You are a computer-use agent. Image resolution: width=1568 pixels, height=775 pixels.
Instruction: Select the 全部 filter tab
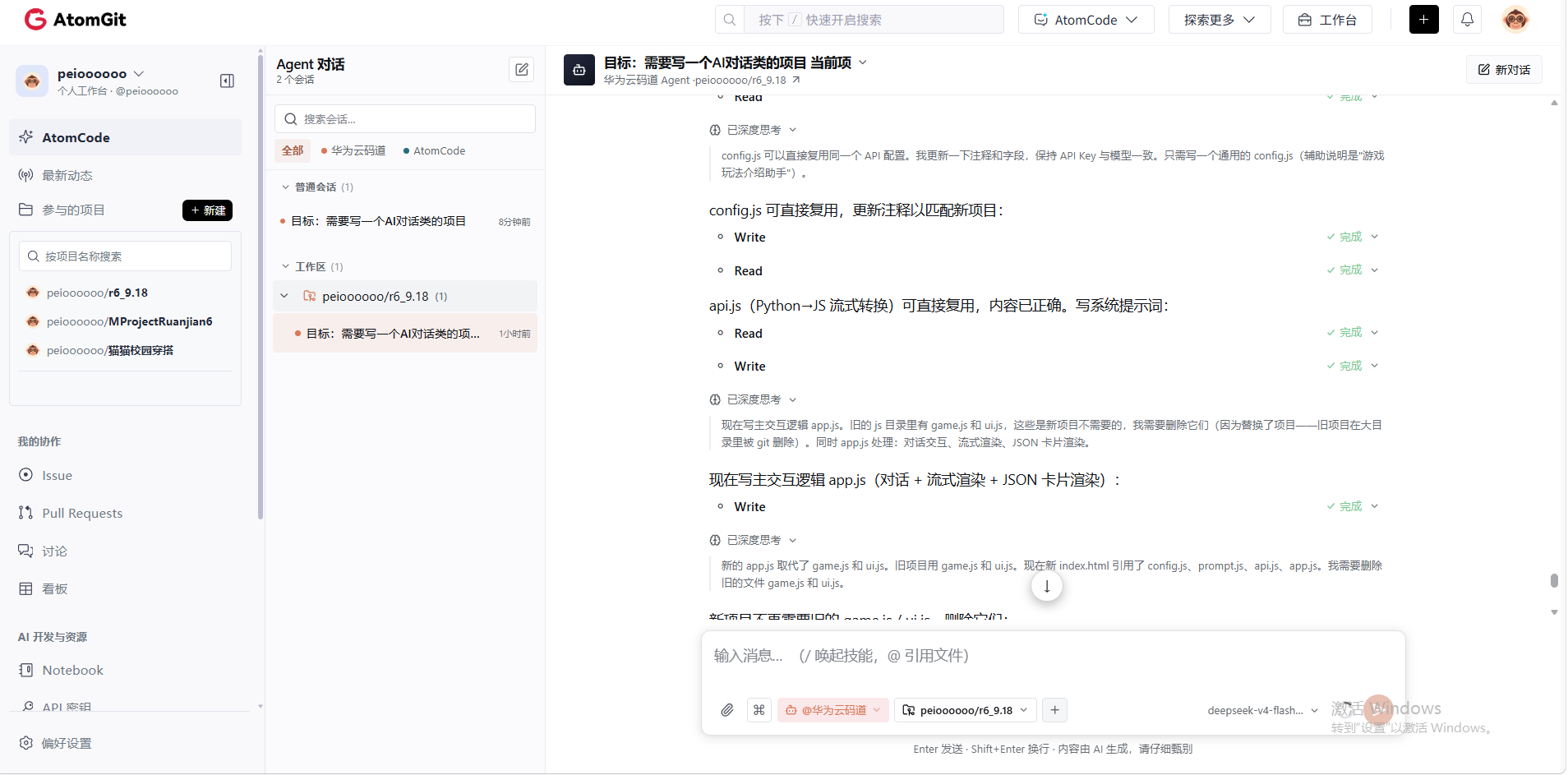[x=293, y=150]
